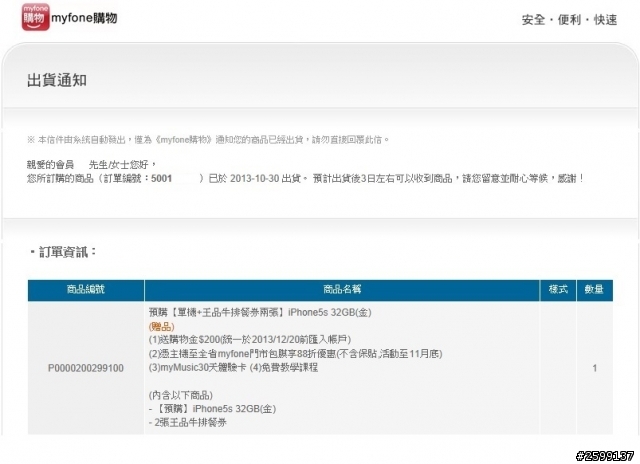Click the 親愛的會員 greeting line
The height and width of the screenshot is (464, 640).
(92, 164)
